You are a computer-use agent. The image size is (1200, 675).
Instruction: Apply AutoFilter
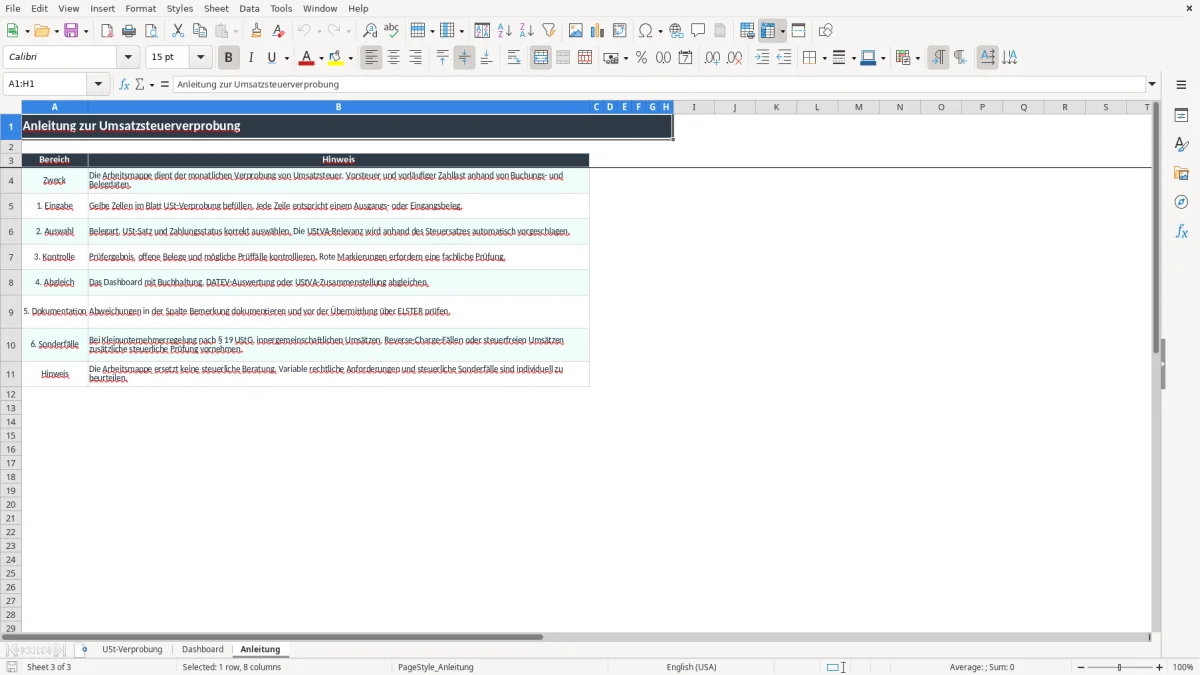[x=549, y=31]
